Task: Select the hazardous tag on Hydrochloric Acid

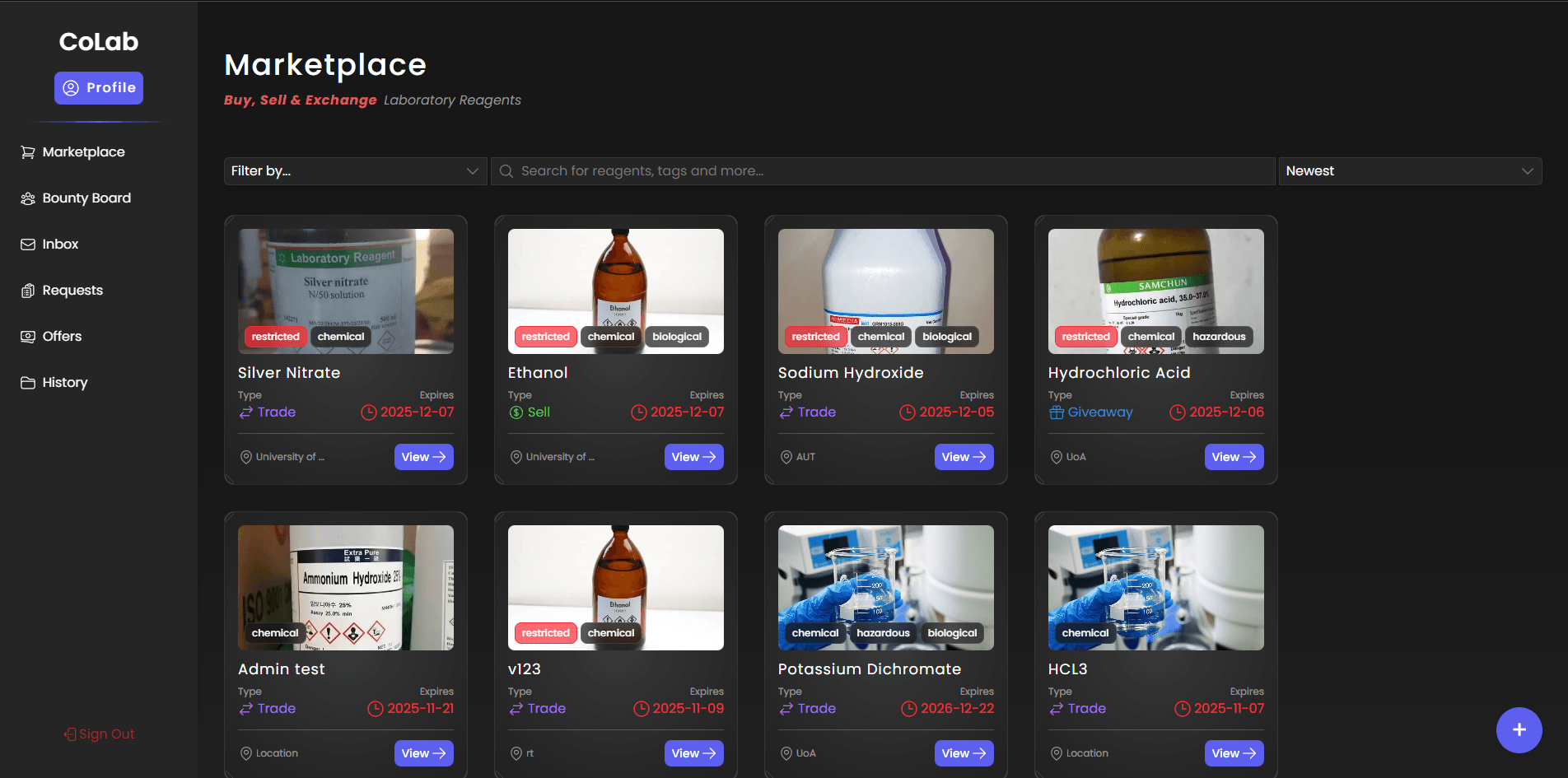Action: click(1219, 337)
